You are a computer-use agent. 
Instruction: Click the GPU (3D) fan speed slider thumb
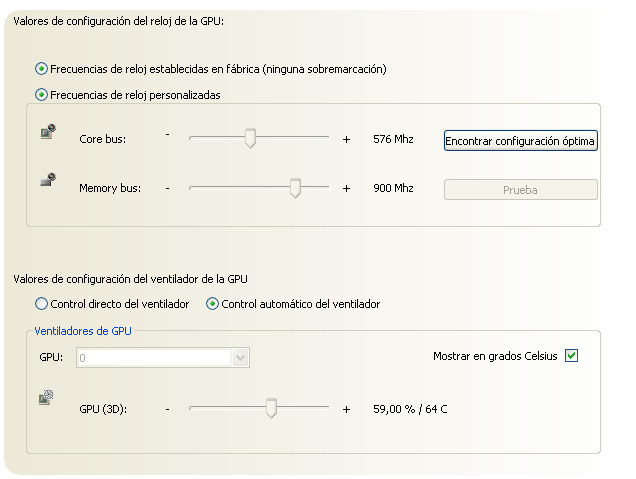(270, 408)
